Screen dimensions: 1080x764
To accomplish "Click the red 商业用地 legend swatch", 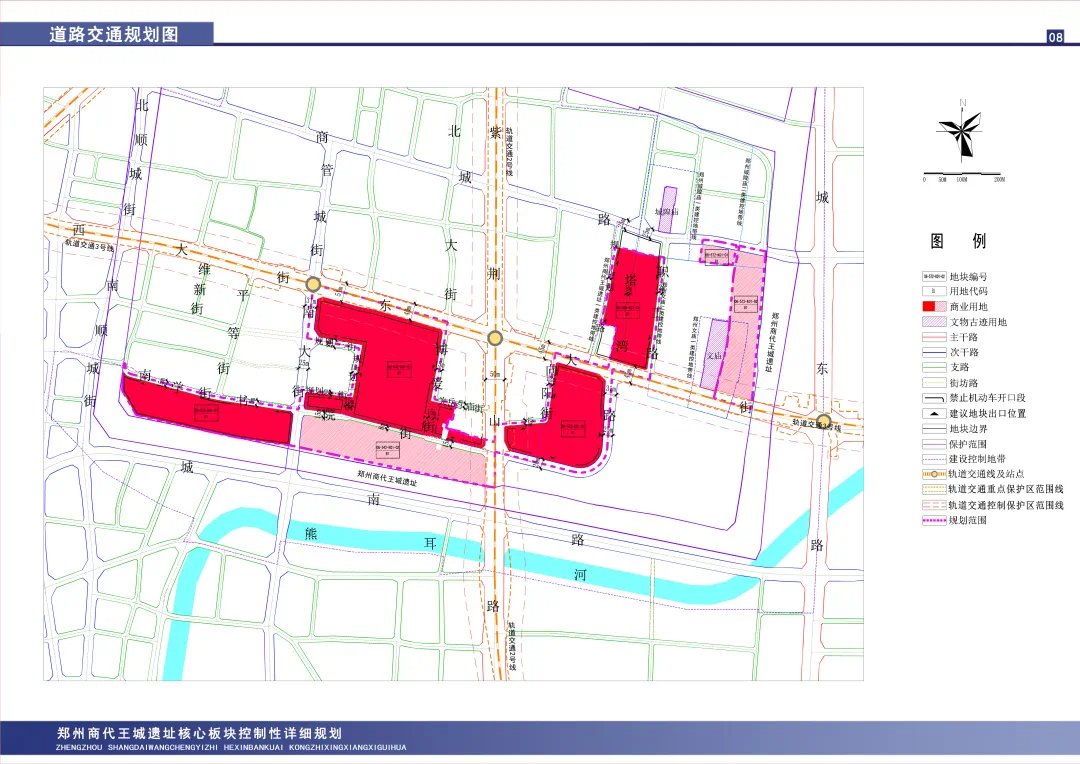I will pyautogui.click(x=934, y=307).
